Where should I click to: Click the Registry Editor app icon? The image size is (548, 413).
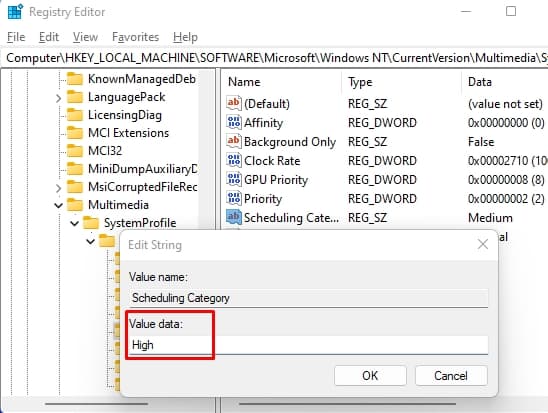point(15,12)
